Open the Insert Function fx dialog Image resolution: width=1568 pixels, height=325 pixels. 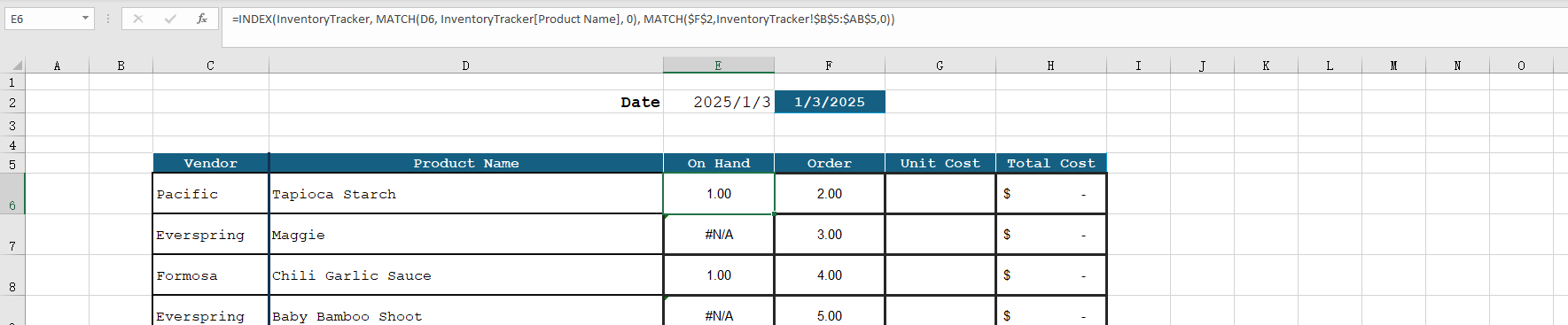click(202, 19)
